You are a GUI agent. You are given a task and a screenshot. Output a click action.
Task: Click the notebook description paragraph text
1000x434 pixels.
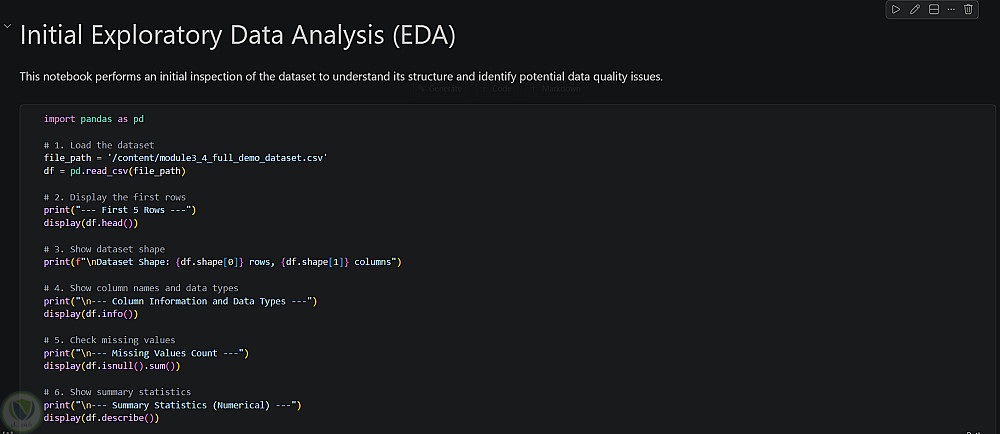tap(341, 77)
